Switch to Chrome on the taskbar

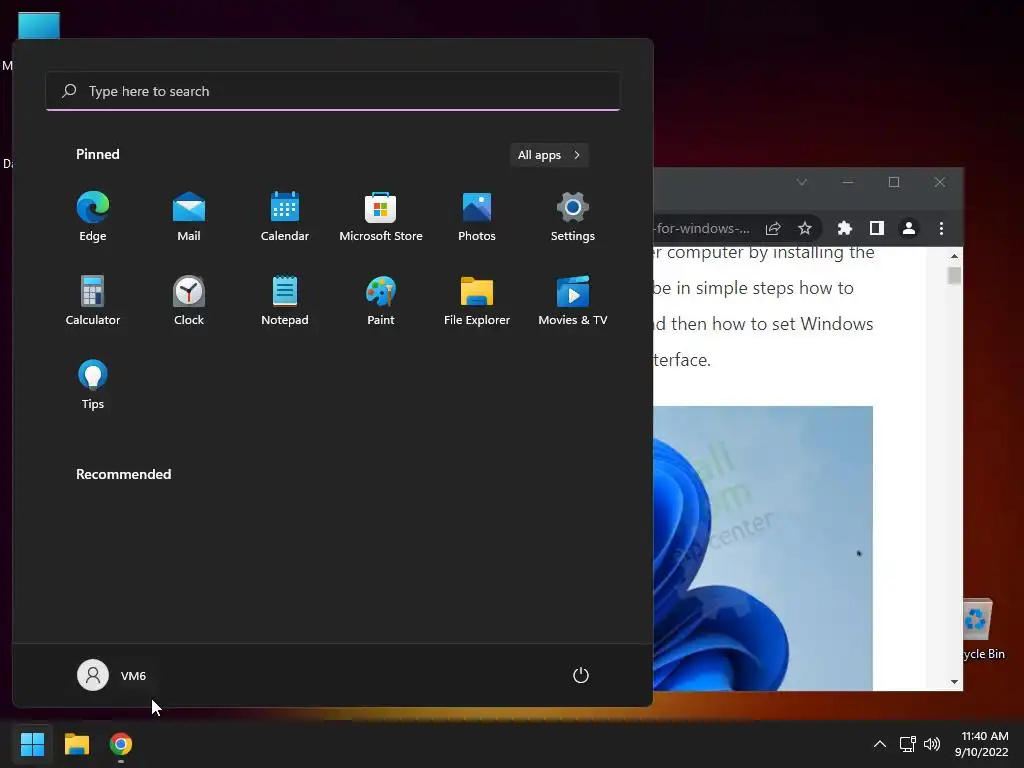click(121, 744)
